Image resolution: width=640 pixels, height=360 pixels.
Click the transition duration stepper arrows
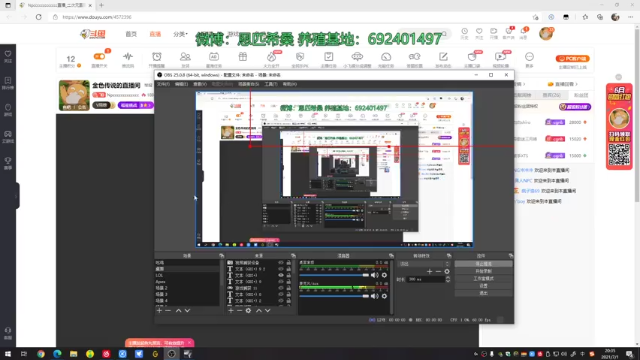pos(448,279)
